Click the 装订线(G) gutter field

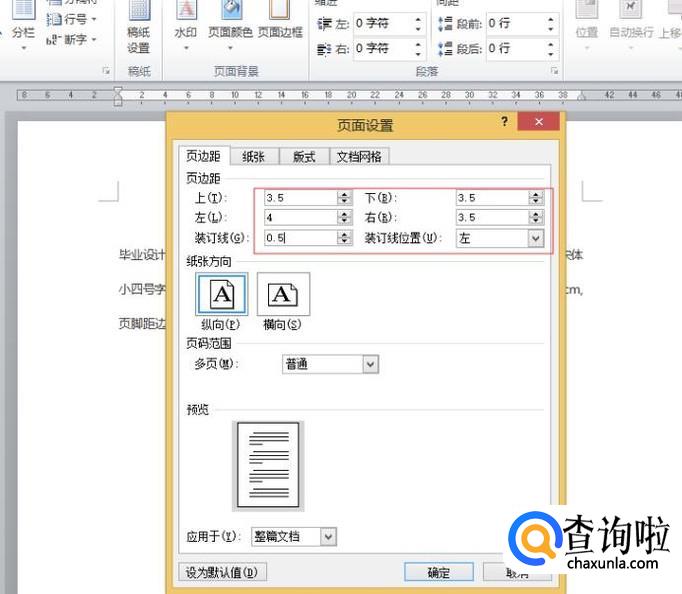pyautogui.click(x=301, y=238)
